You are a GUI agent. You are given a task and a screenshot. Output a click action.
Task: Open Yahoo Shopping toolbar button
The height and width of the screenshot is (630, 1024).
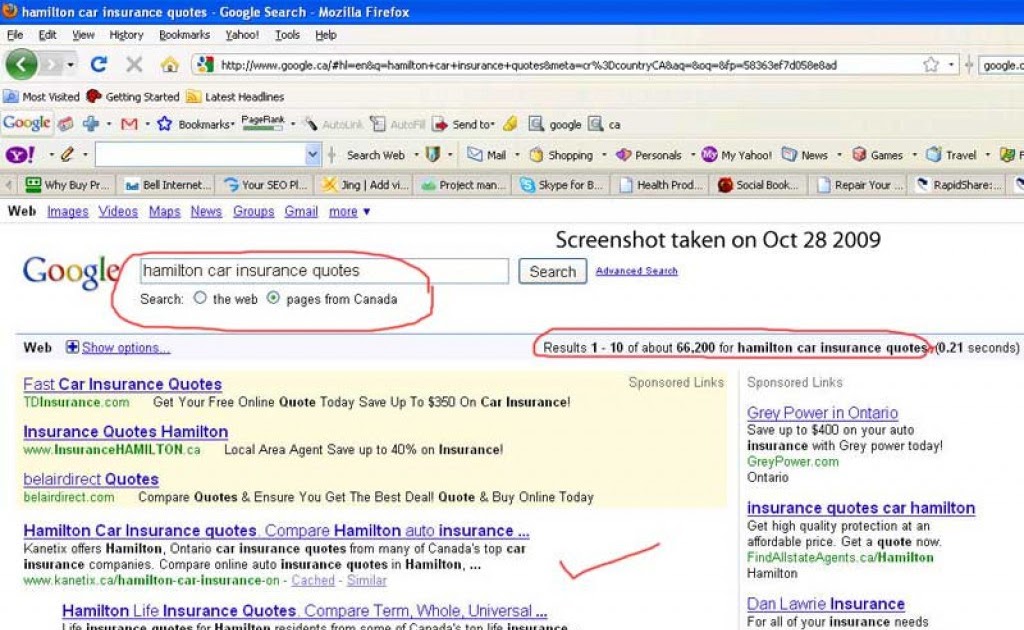pos(561,155)
